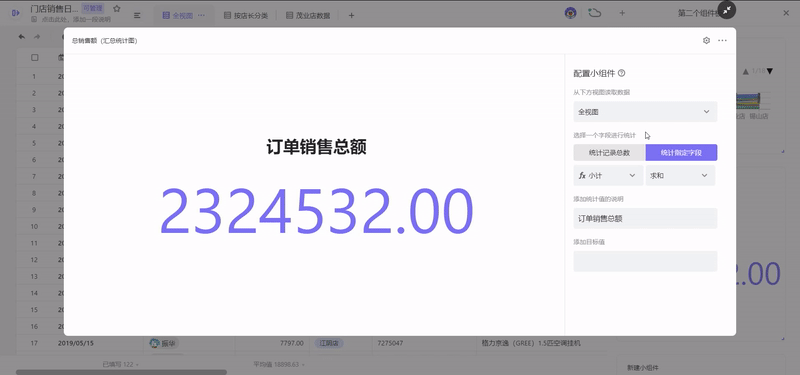Collapse the expanded widget with the round shrink button
800x375 pixels.
click(x=727, y=10)
